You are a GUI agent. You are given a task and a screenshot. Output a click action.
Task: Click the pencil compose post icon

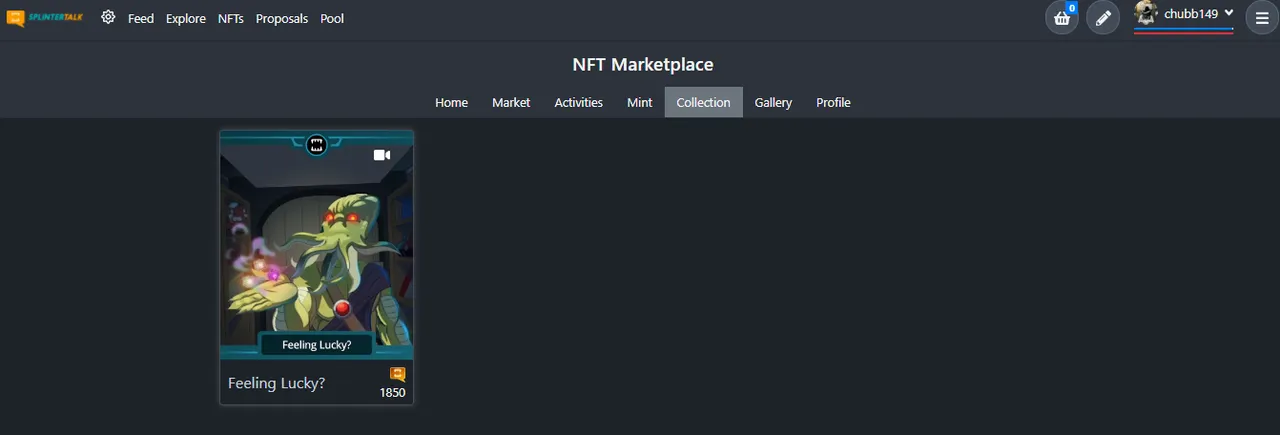pyautogui.click(x=1103, y=18)
